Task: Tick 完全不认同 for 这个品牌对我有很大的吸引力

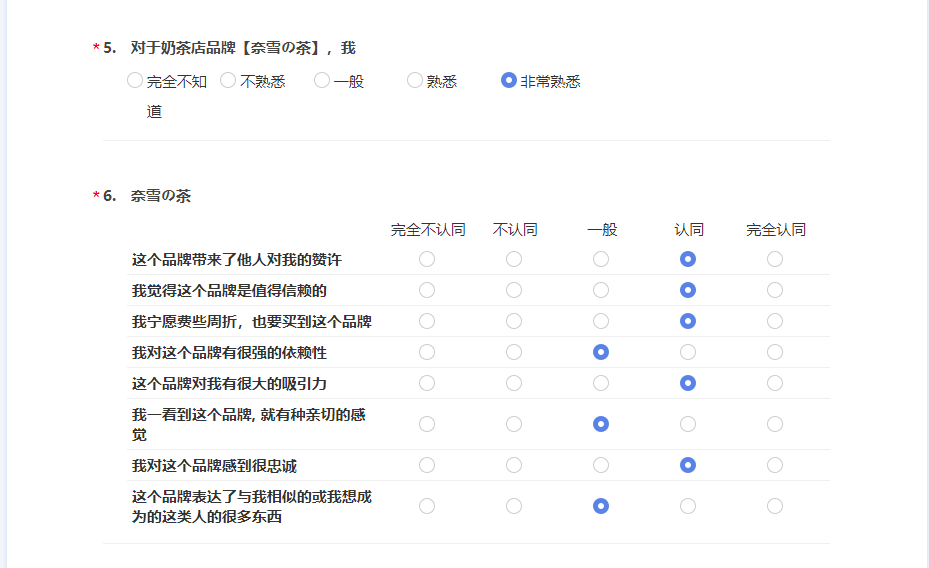Action: point(427,383)
